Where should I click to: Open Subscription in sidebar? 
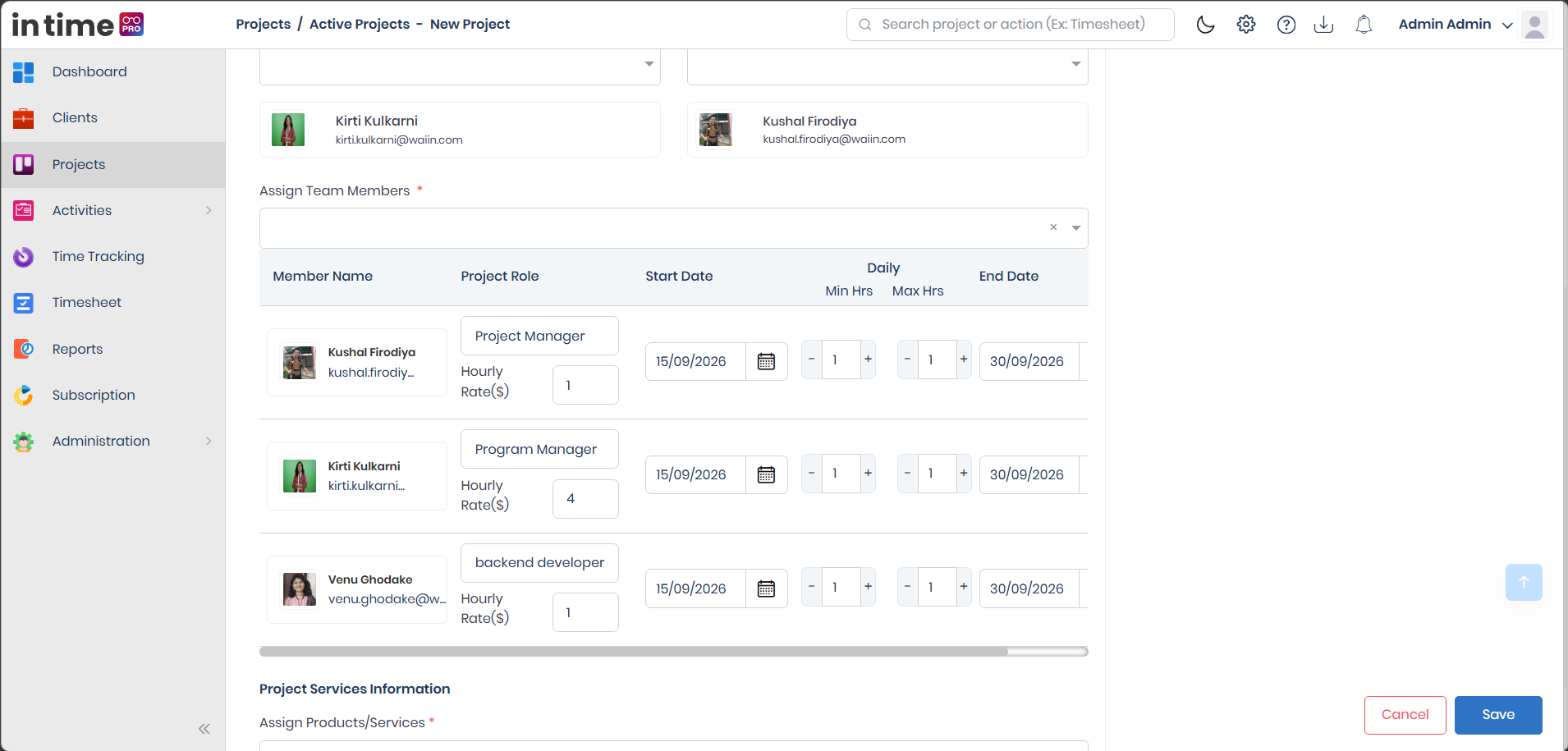113,395
